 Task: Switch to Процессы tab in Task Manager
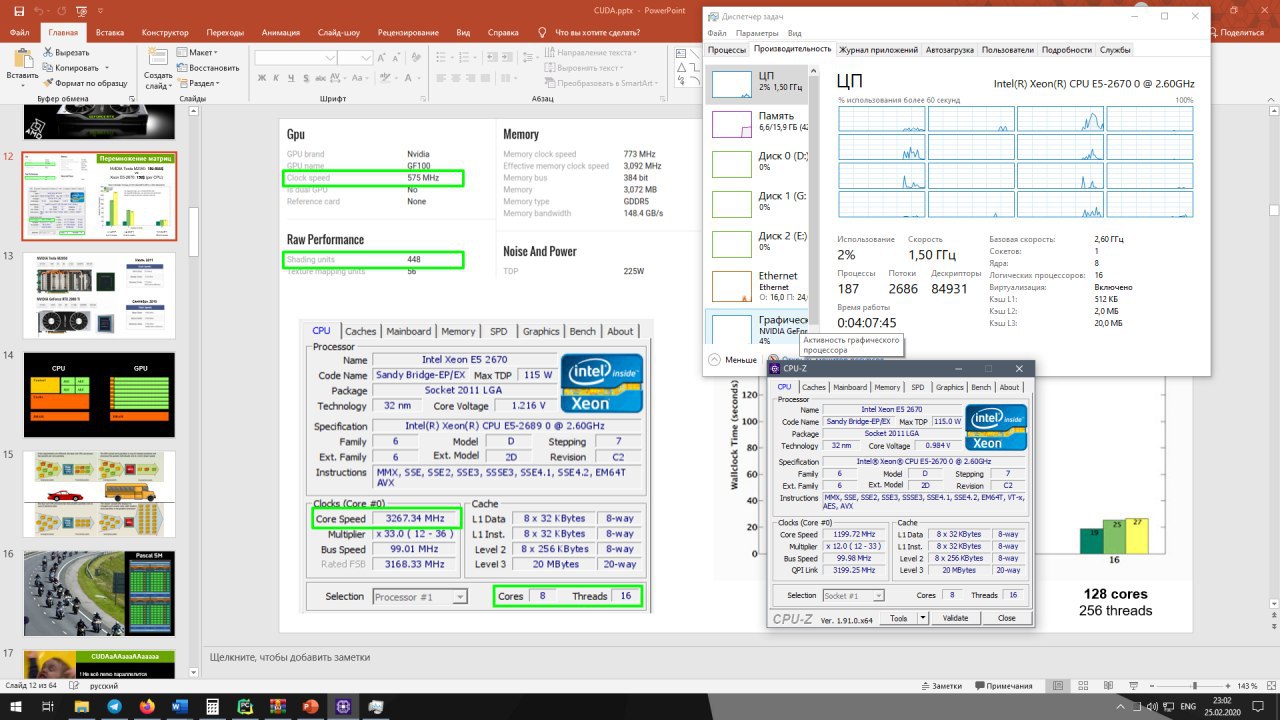(x=727, y=49)
